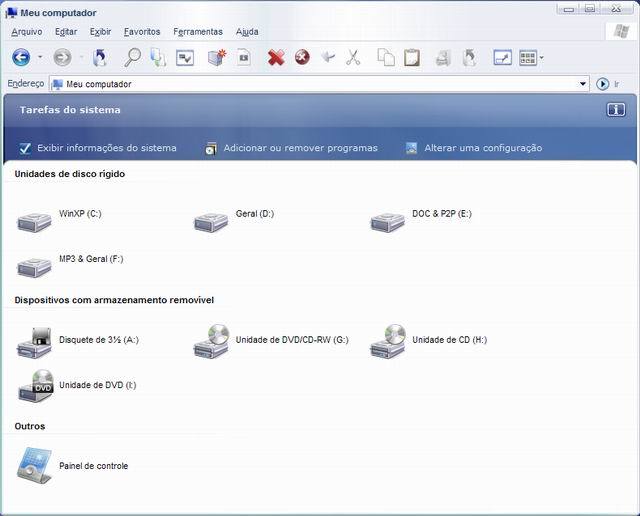Click the clipboard paste icon
This screenshot has width=640, height=516.
click(412, 57)
